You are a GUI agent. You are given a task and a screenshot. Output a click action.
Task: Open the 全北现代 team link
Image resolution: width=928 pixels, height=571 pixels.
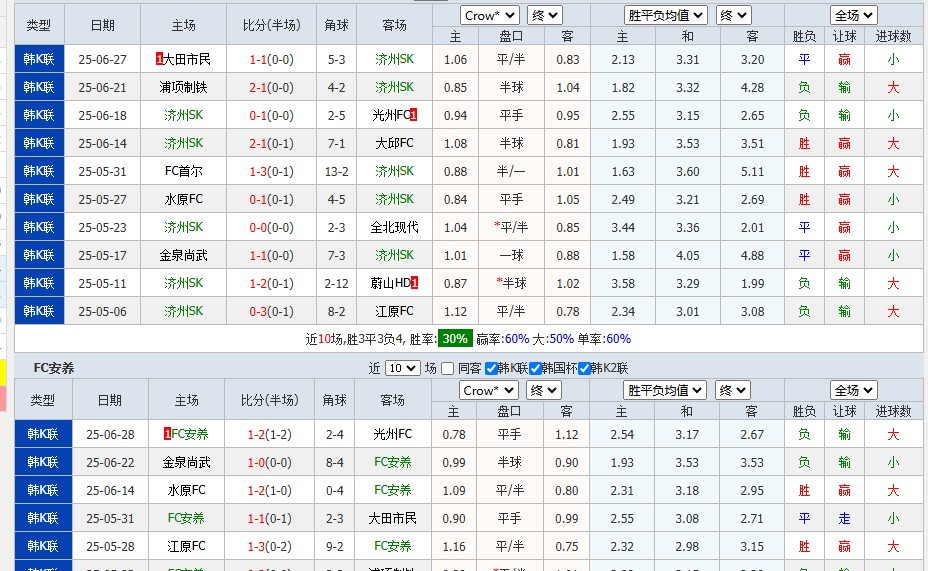395,227
